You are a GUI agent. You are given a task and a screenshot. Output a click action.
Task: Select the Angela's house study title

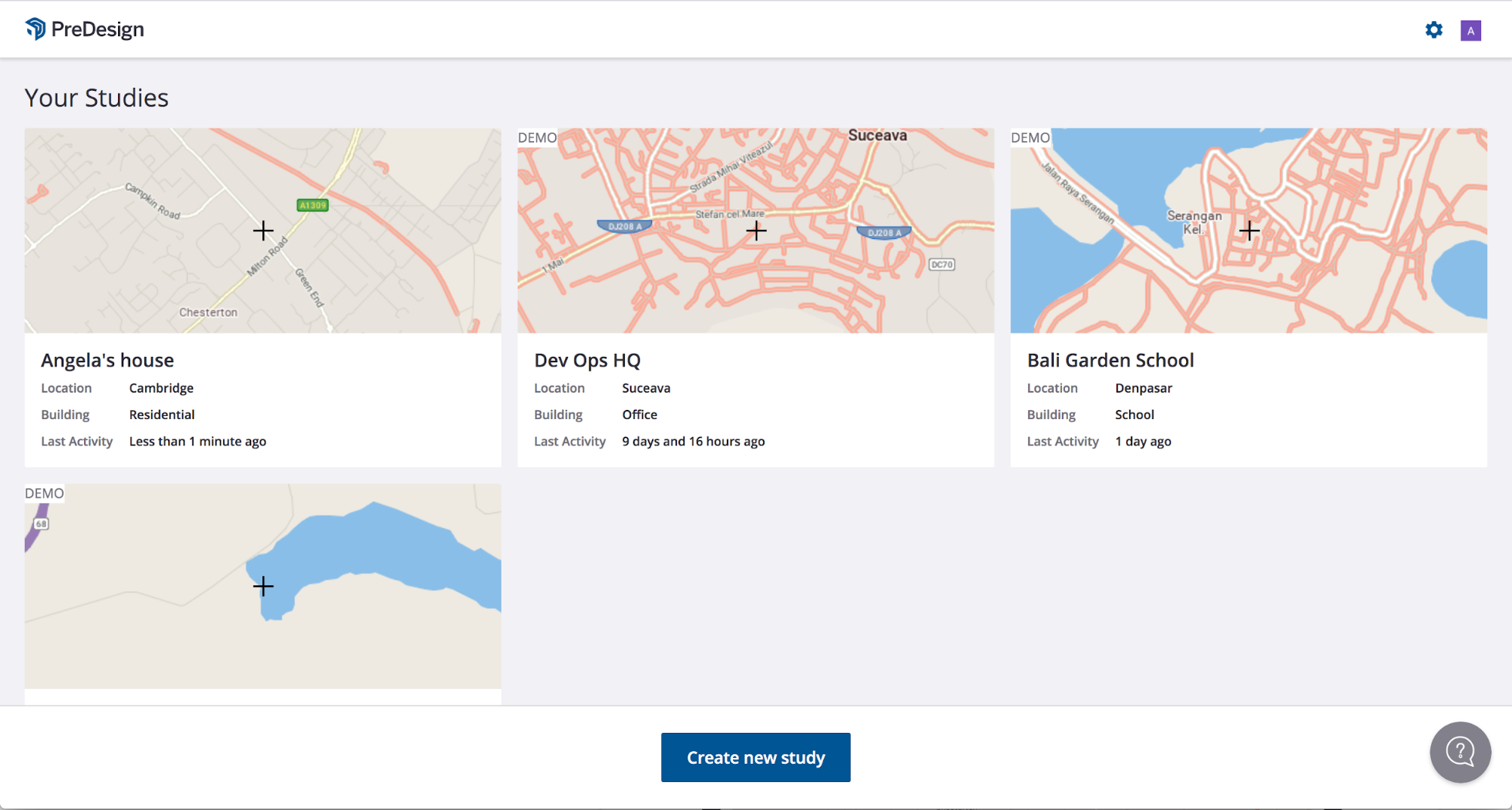pos(107,360)
